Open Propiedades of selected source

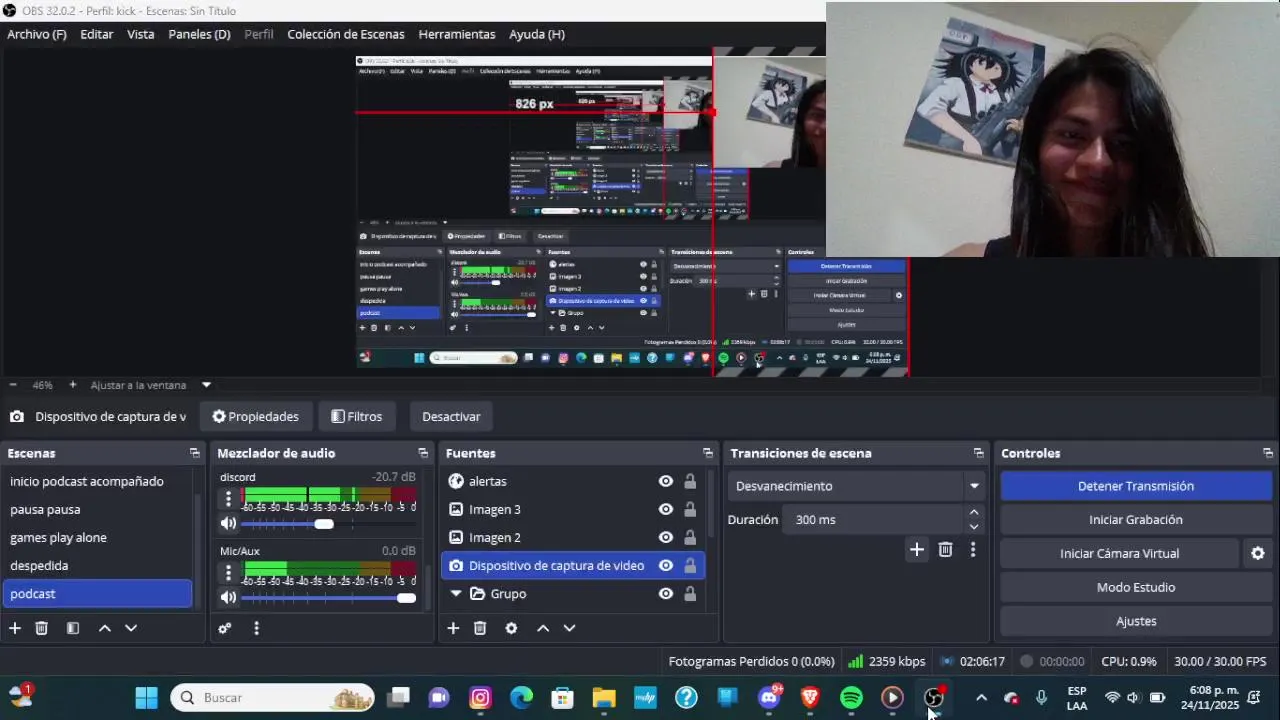[x=256, y=417]
